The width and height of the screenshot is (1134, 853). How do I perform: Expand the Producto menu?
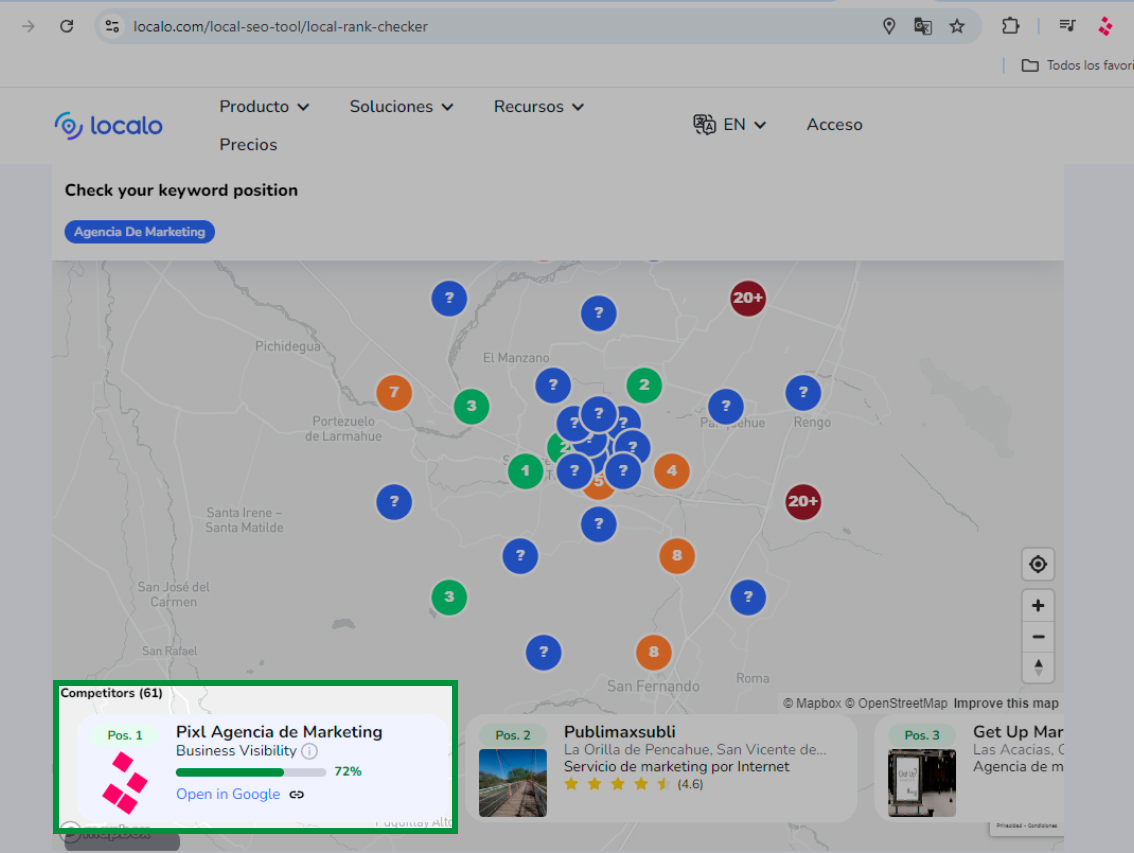click(x=264, y=107)
